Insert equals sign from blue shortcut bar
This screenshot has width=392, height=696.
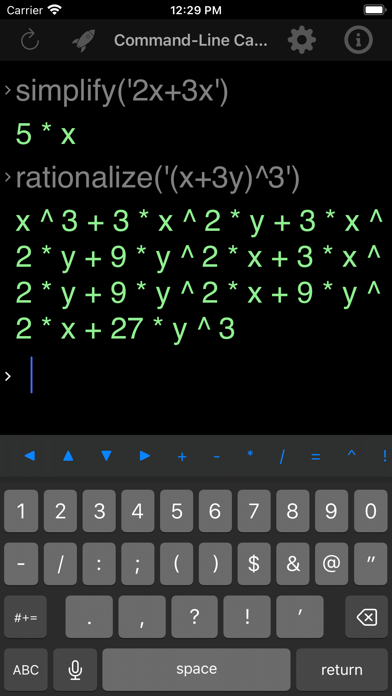point(316,456)
